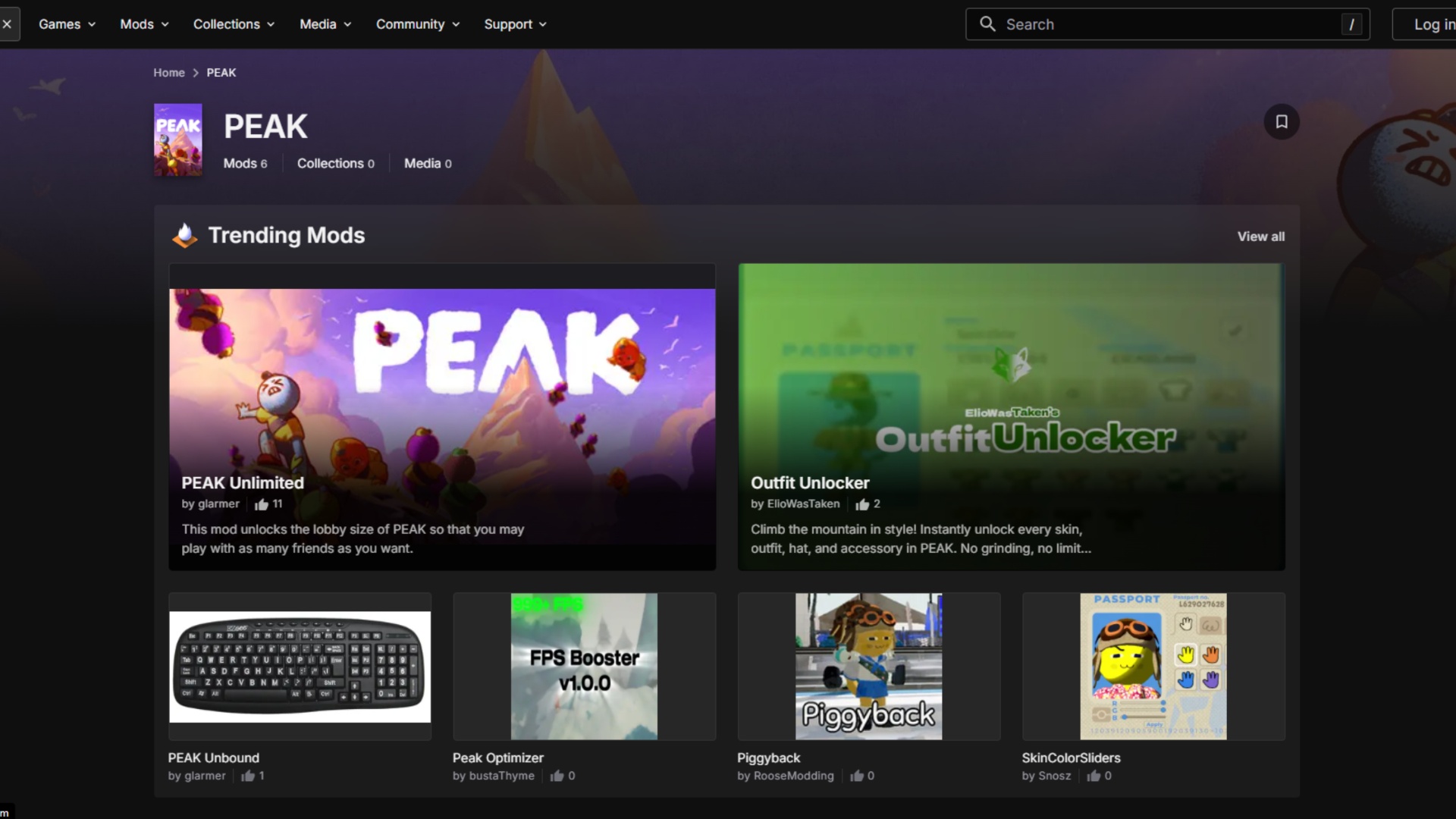The height and width of the screenshot is (819, 1456).
Task: Click the breadcrumb chevron after Home
Action: tap(196, 73)
